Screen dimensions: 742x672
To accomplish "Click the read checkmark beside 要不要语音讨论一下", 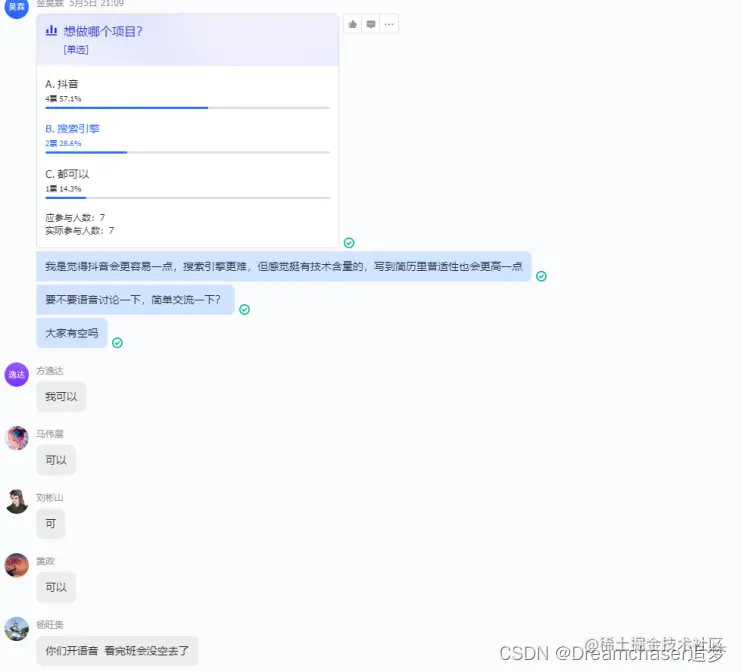I will (244, 309).
